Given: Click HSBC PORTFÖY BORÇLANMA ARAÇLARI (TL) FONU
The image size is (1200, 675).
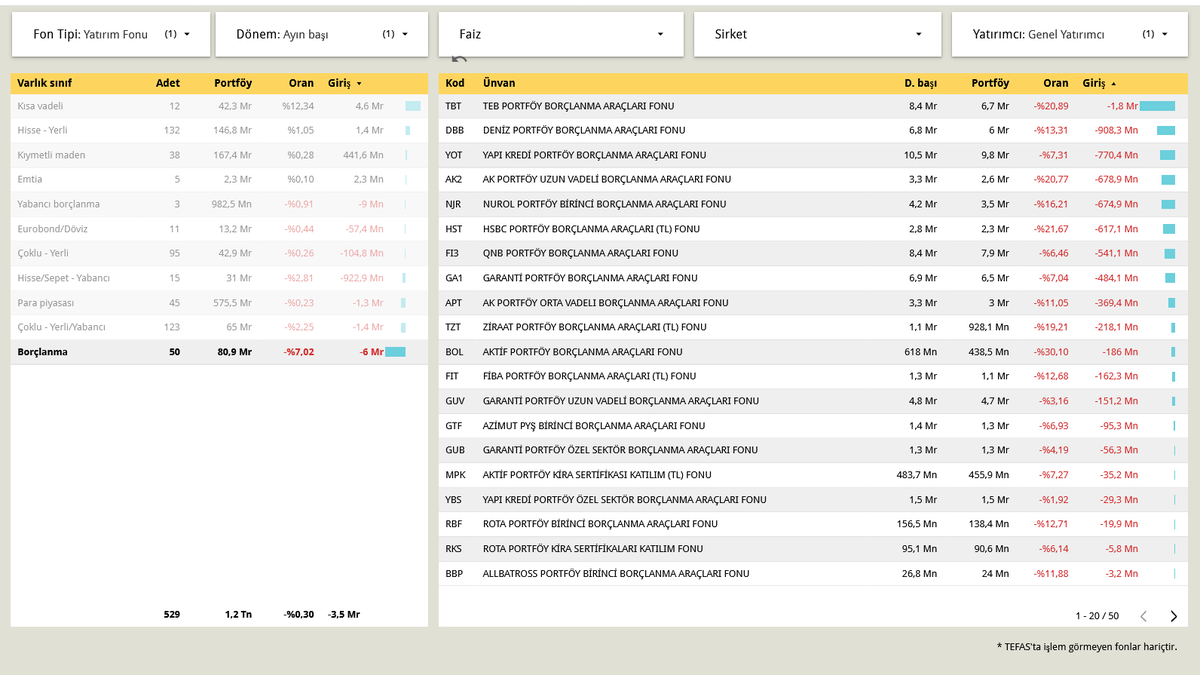Looking at the screenshot, I should 591,229.
